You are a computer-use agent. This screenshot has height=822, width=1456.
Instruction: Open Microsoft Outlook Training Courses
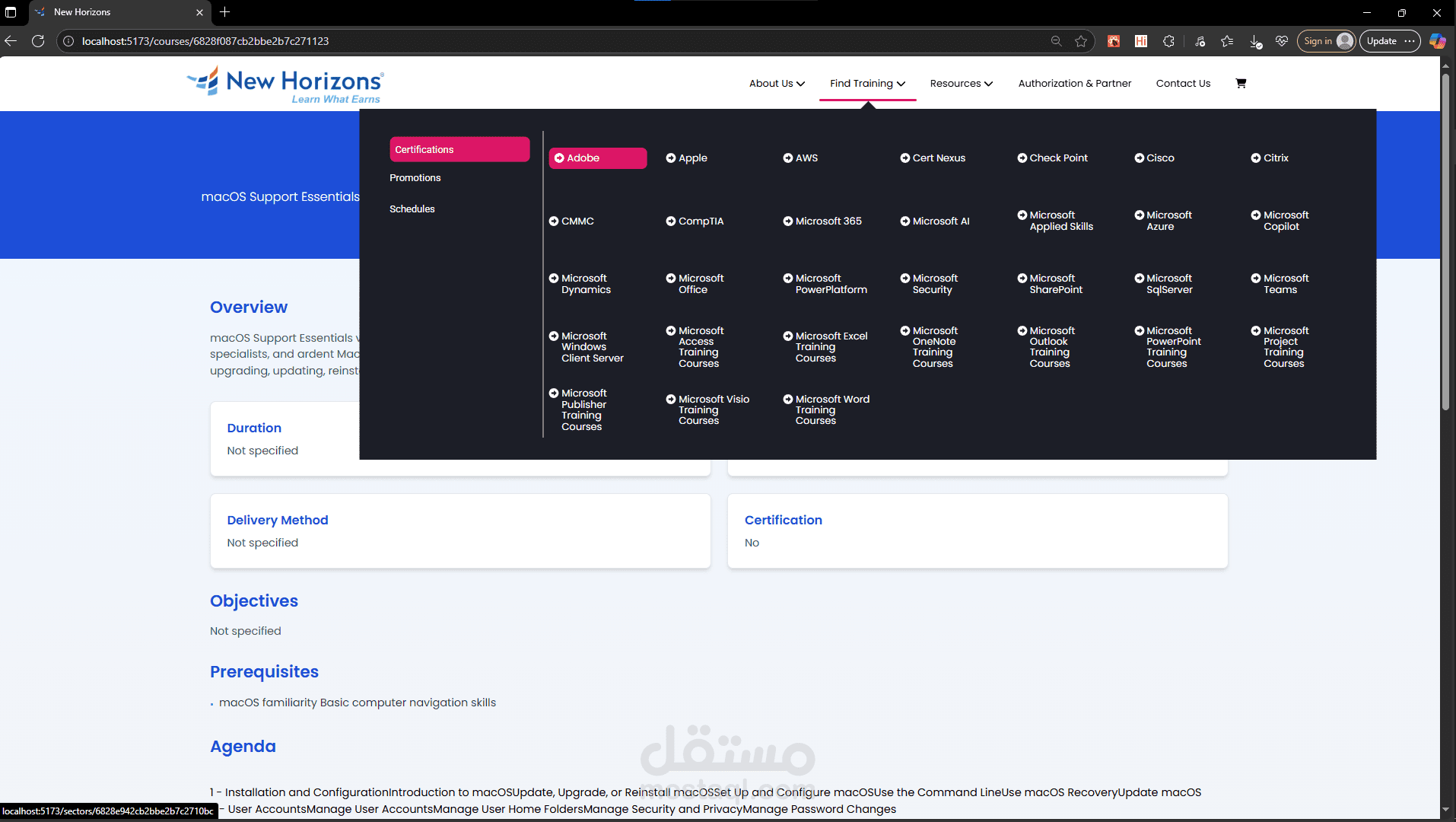pos(1046,347)
